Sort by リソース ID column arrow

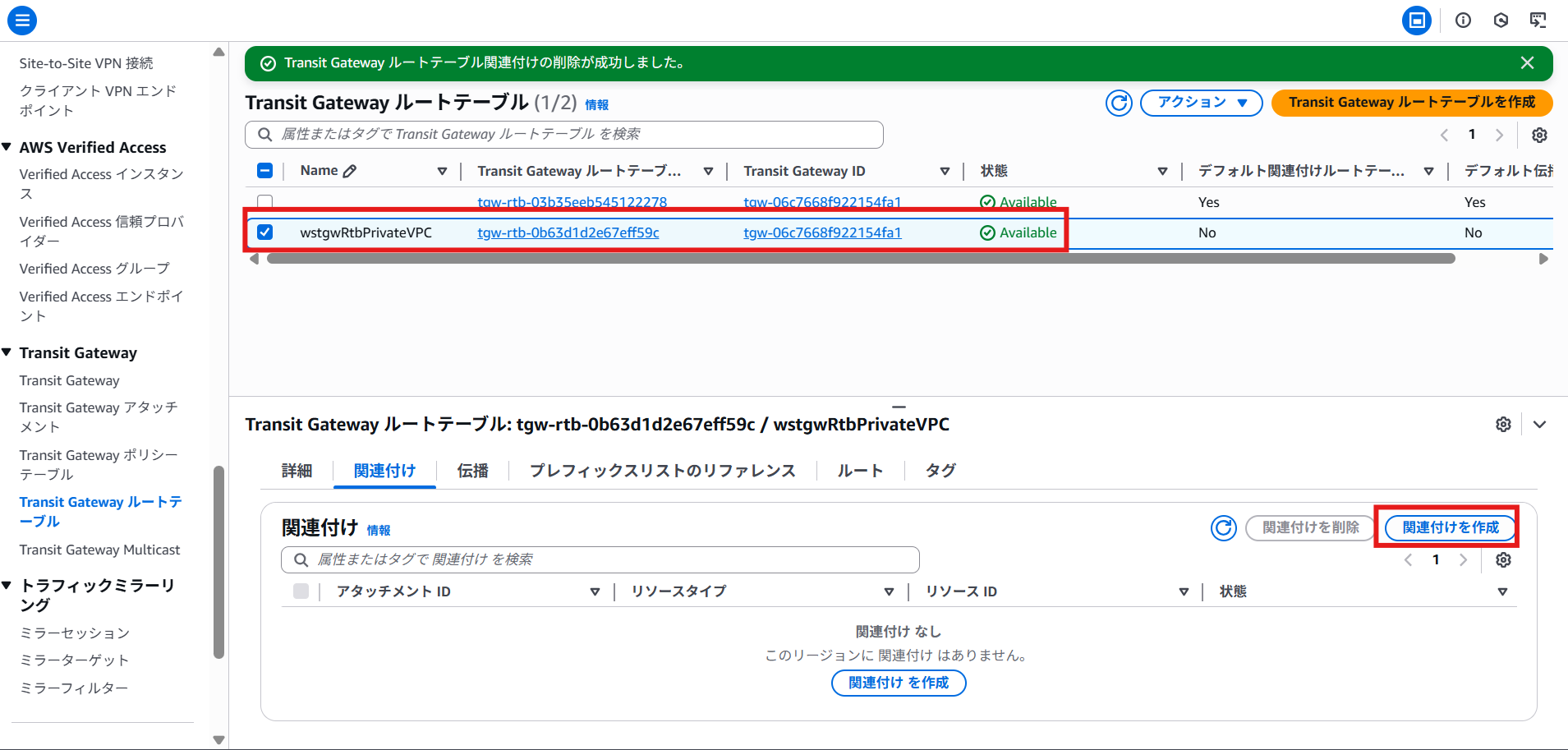1184,591
